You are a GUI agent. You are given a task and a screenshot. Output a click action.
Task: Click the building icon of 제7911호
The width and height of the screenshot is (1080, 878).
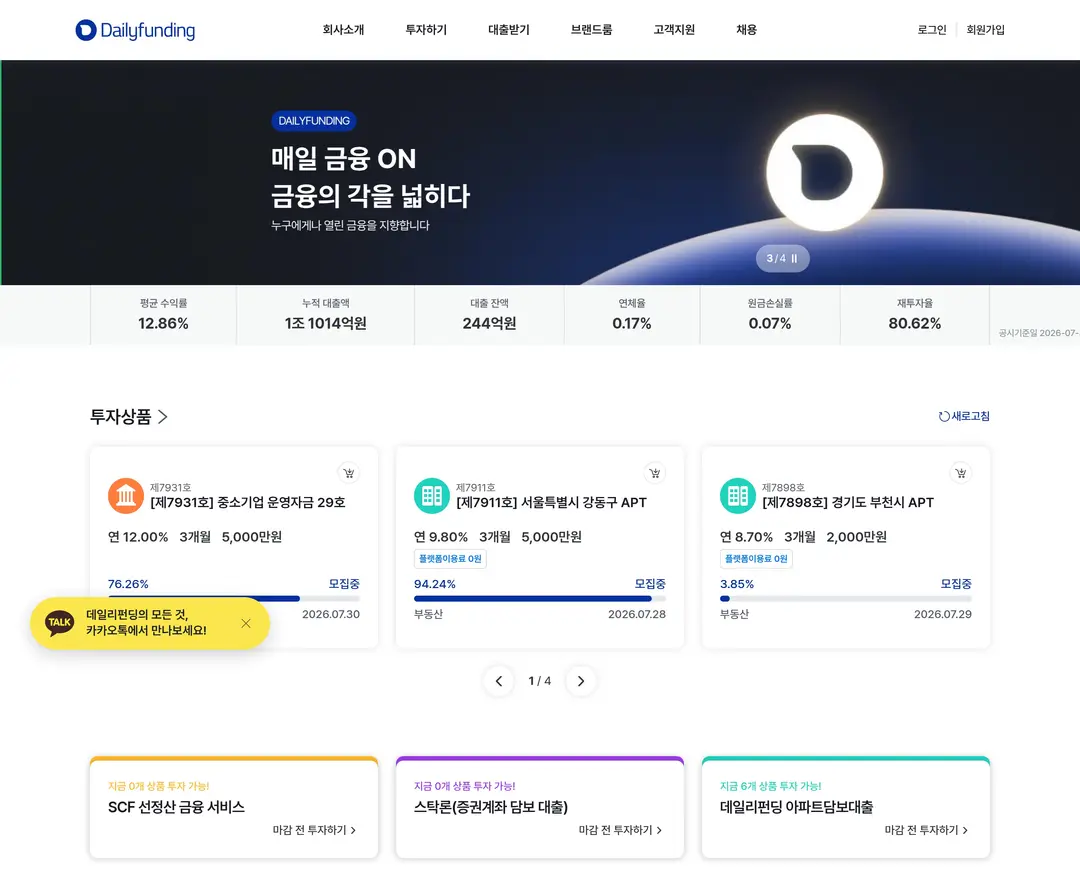432,496
